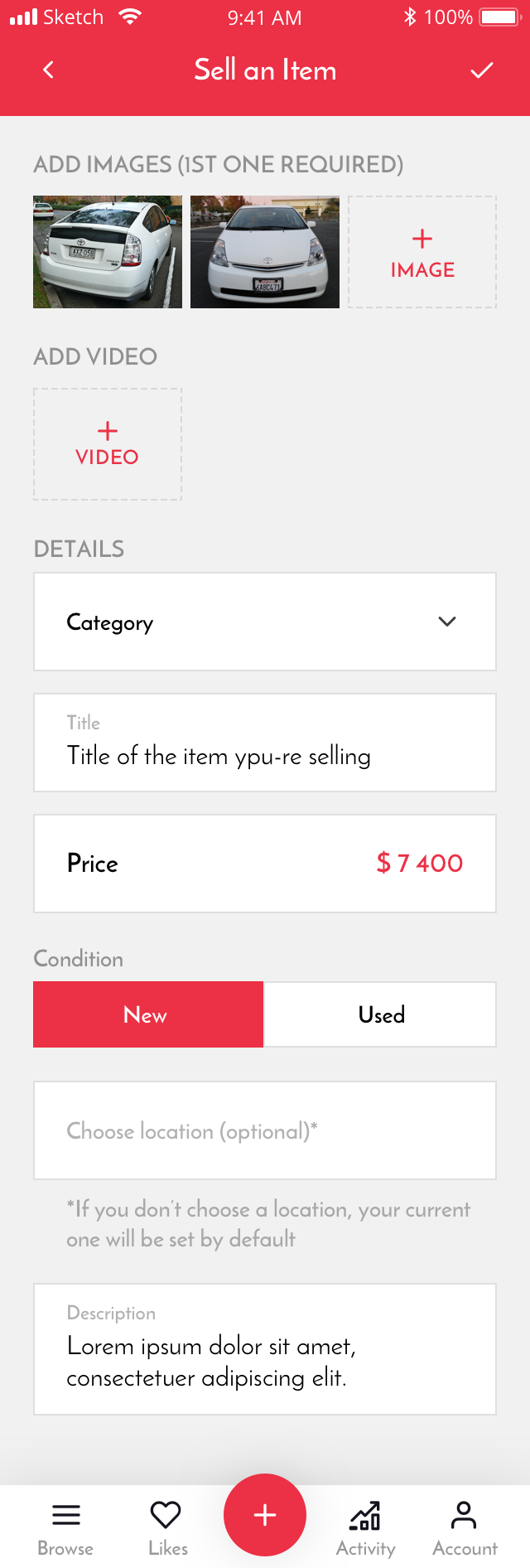Tap the Price field showing $7 400
The image size is (530, 1568).
265,864
